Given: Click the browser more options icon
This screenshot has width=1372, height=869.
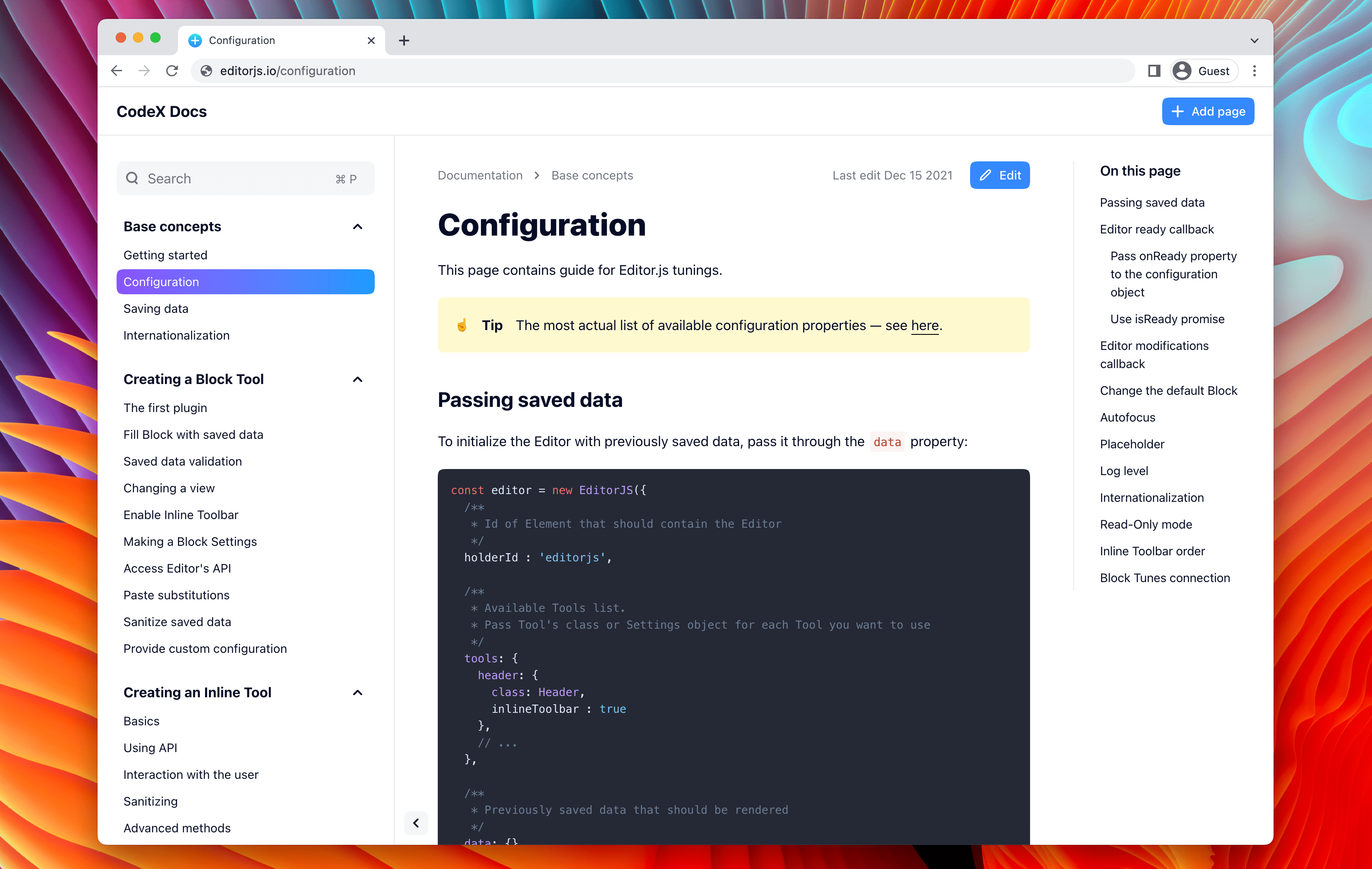Looking at the screenshot, I should point(1258,70).
